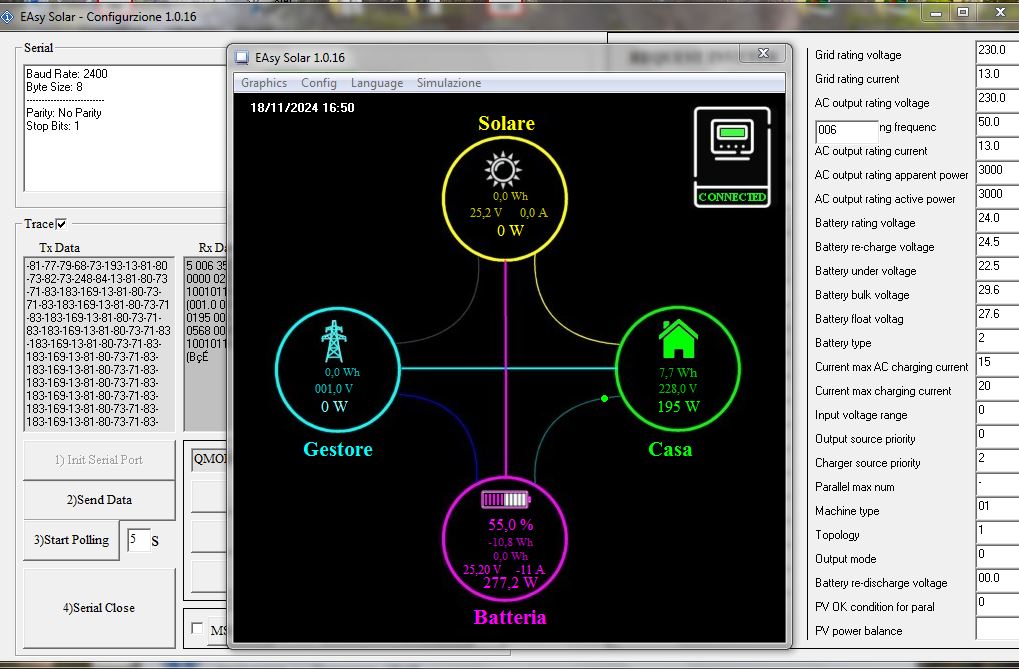
Task: Click the inverter CONNECTED status icon
Action: [732, 157]
